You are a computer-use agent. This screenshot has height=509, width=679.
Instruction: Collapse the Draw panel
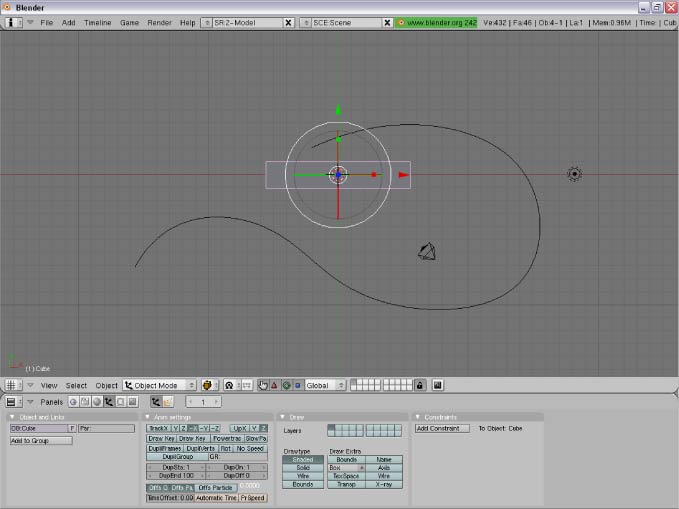point(282,417)
